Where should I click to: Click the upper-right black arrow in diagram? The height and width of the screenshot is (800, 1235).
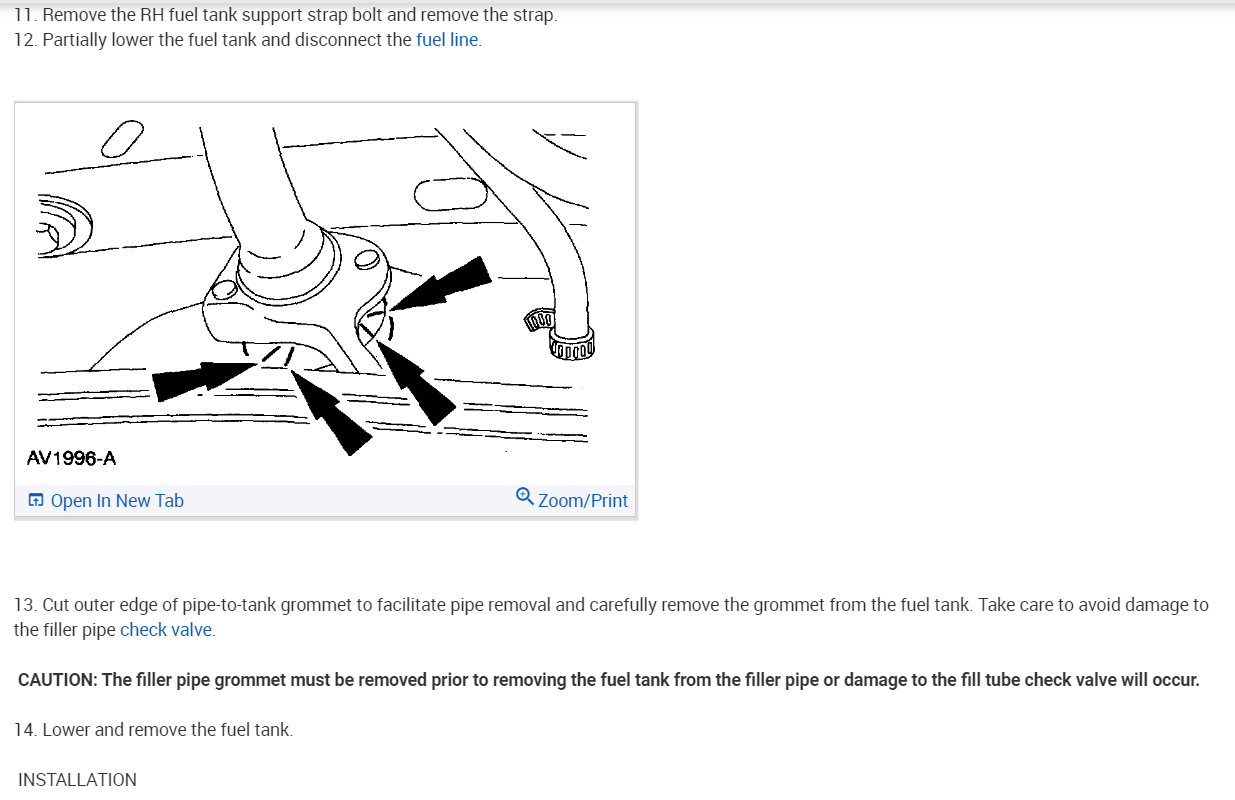pos(441,281)
